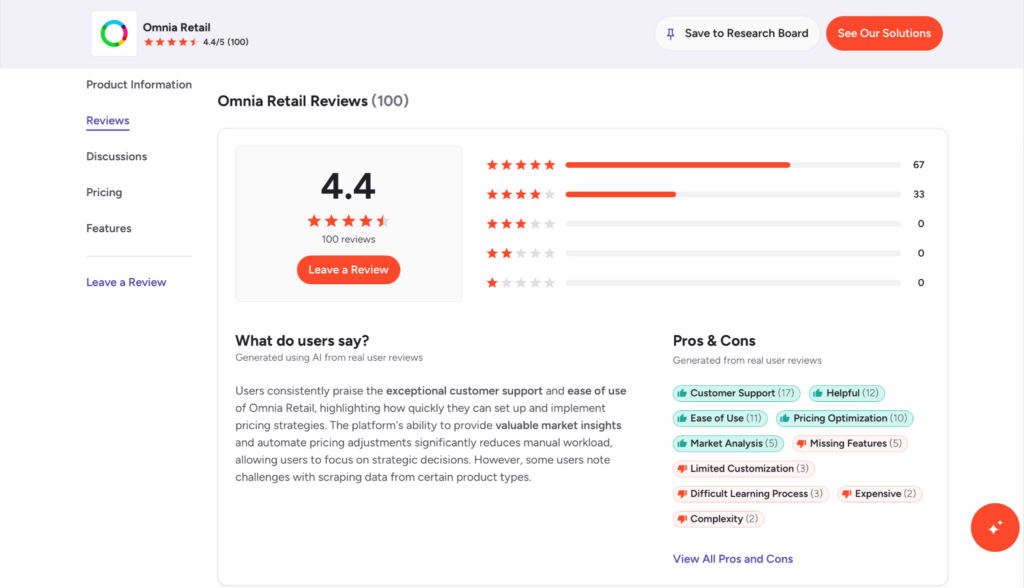The image size is (1024, 588).
Task: Select the Expensive (2) con tag
Action: [879, 493]
